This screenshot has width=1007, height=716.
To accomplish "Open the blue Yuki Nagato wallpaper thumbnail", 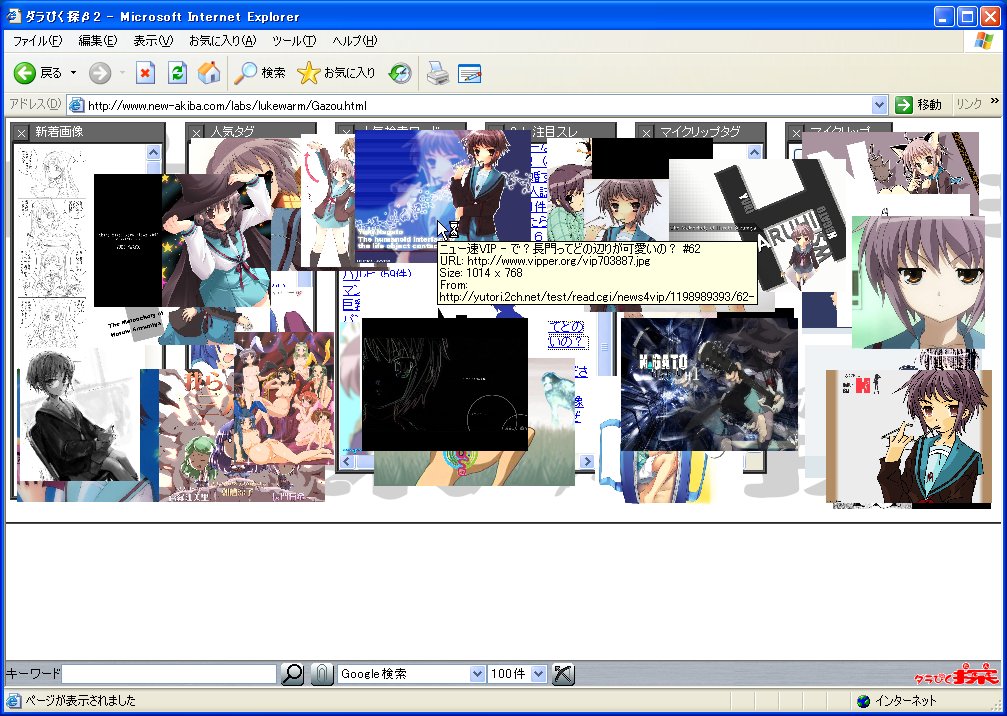I will (442, 196).
